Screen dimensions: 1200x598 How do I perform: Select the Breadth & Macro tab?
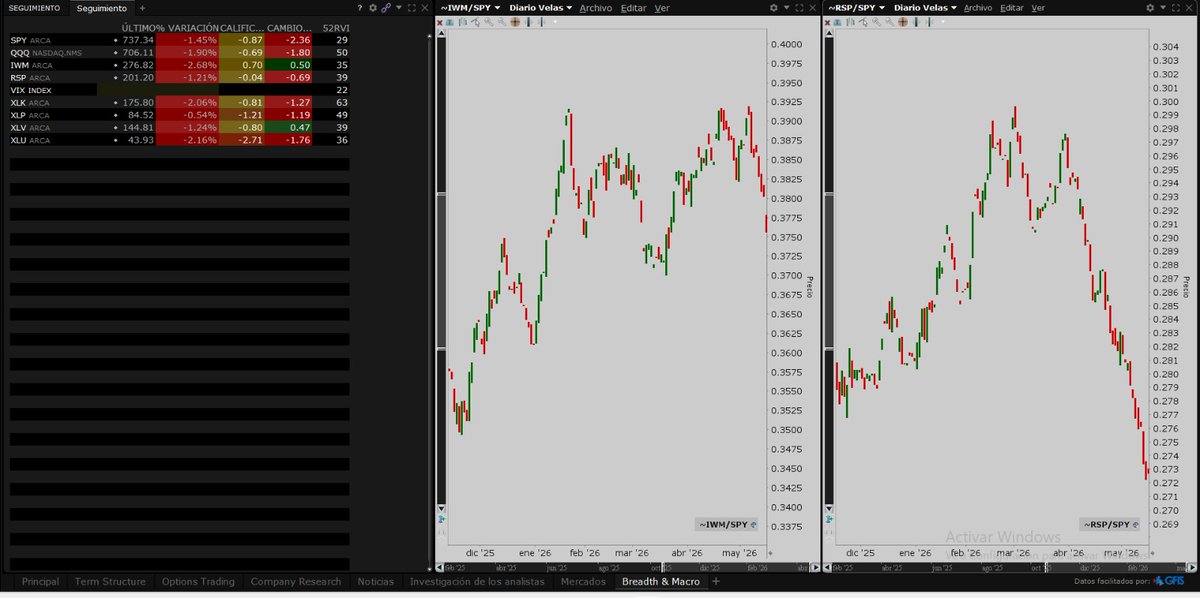[660, 581]
